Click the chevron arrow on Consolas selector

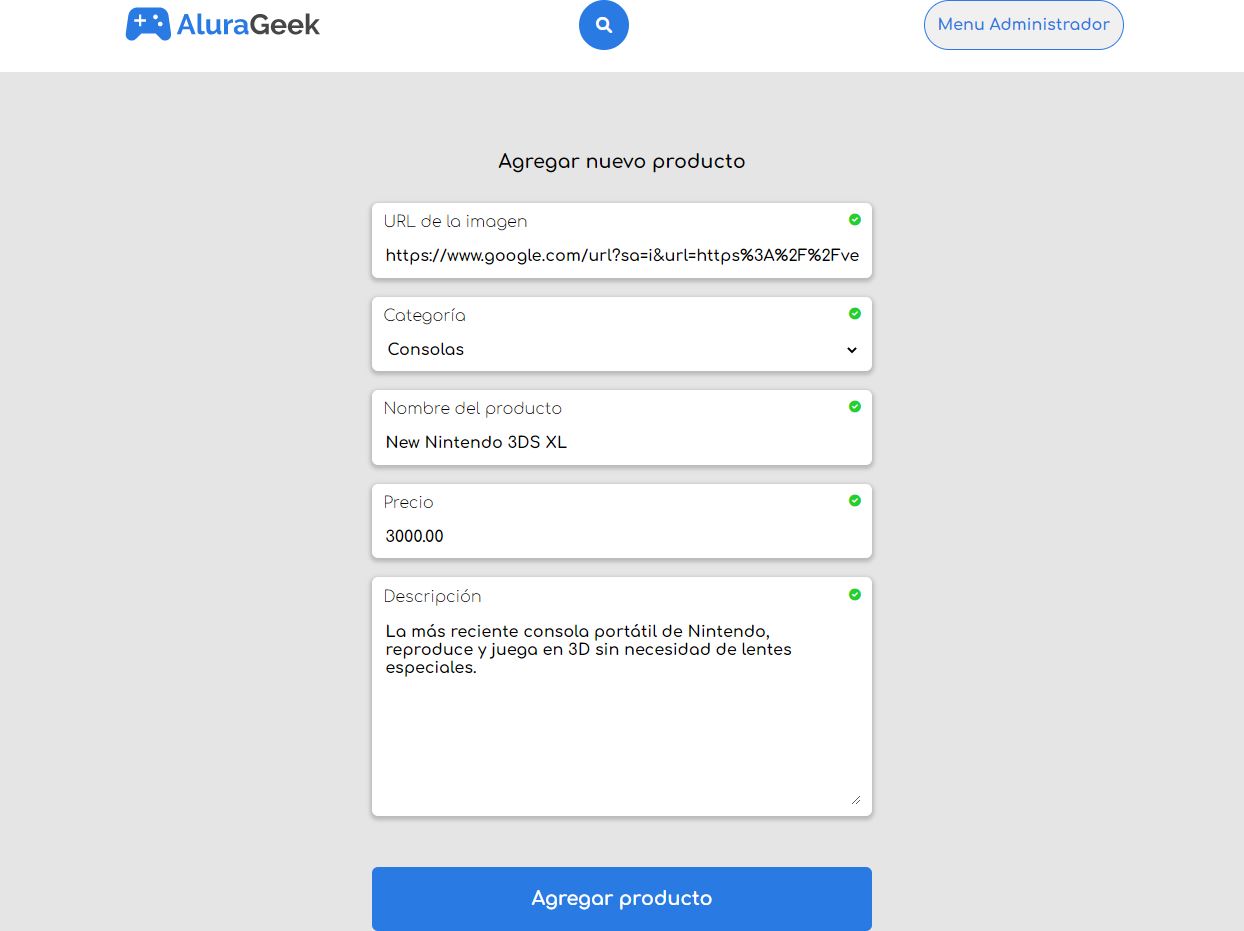point(852,350)
